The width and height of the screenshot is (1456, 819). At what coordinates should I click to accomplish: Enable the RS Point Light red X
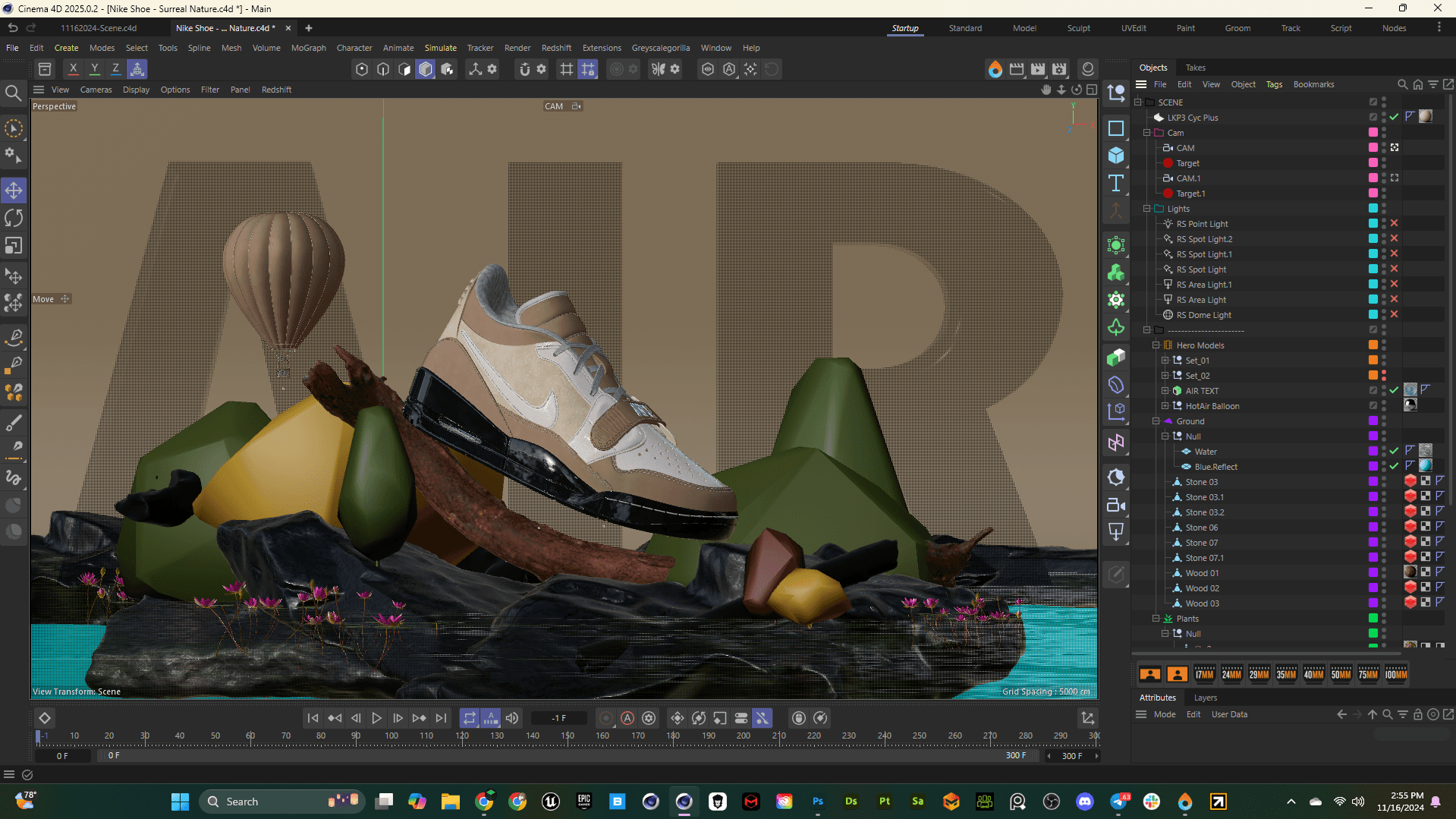[1394, 223]
